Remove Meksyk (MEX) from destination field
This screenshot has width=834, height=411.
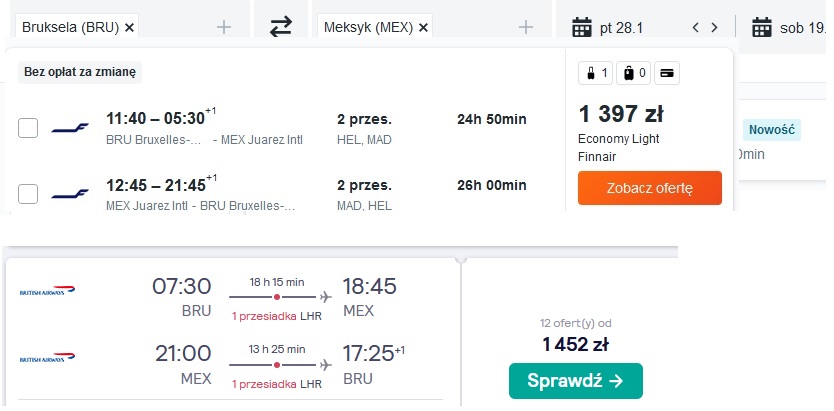coord(423,28)
